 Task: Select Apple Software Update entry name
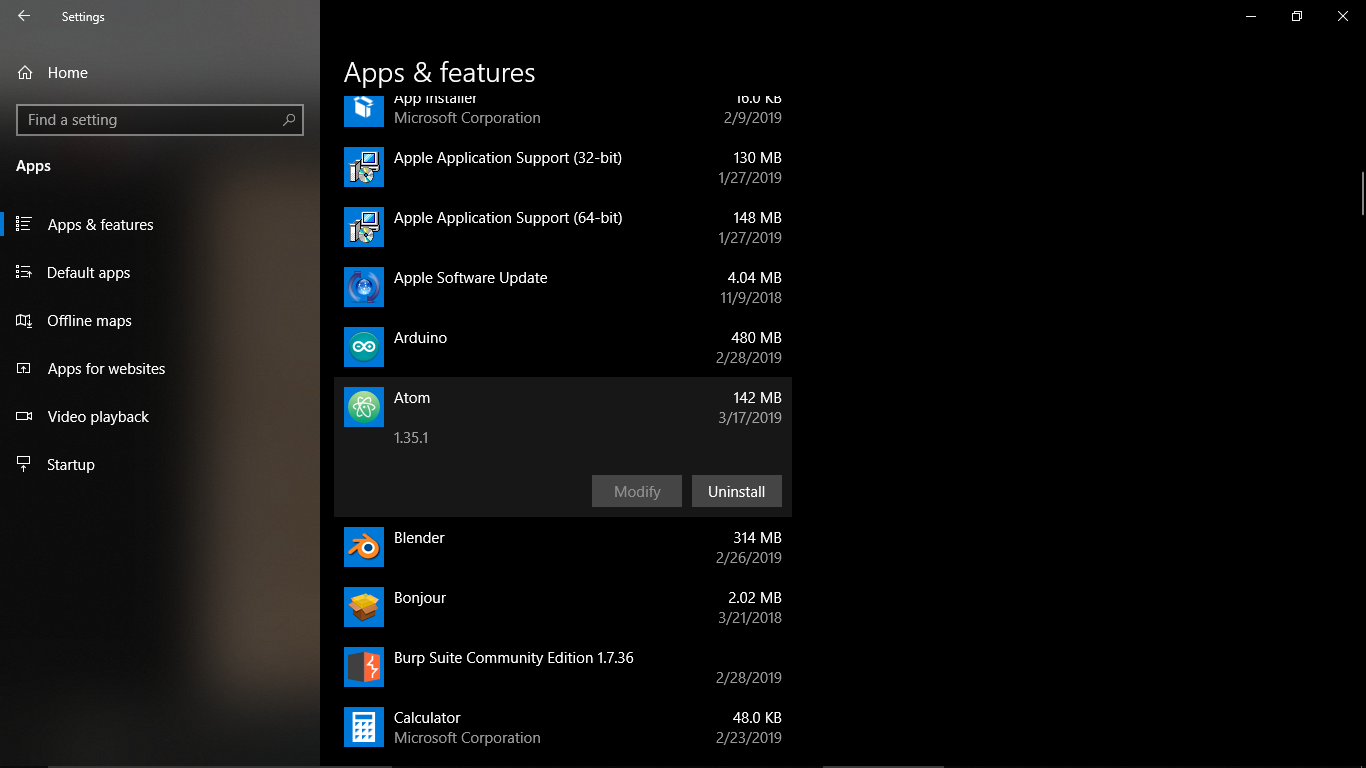(x=471, y=278)
